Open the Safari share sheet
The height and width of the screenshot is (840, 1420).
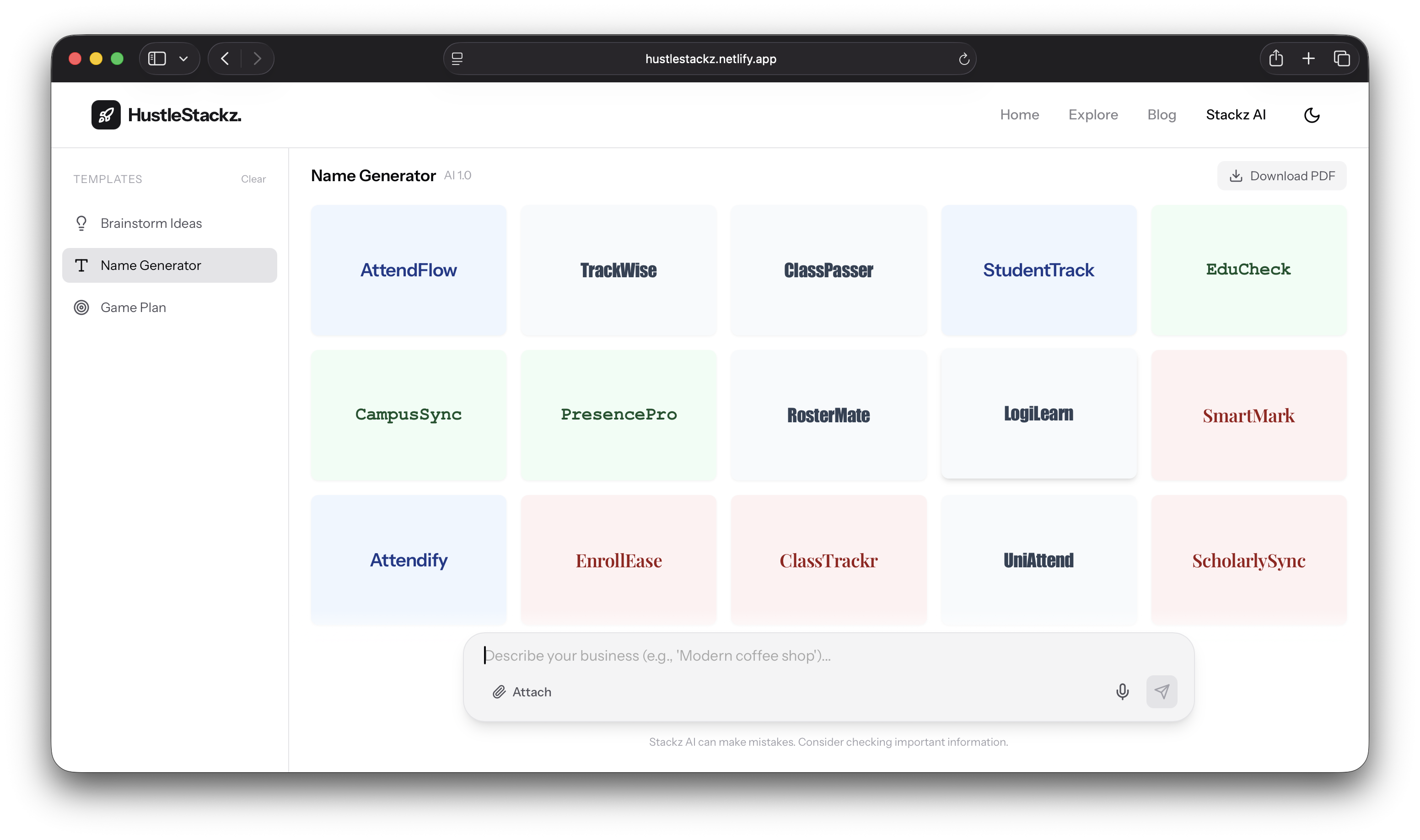1276,58
